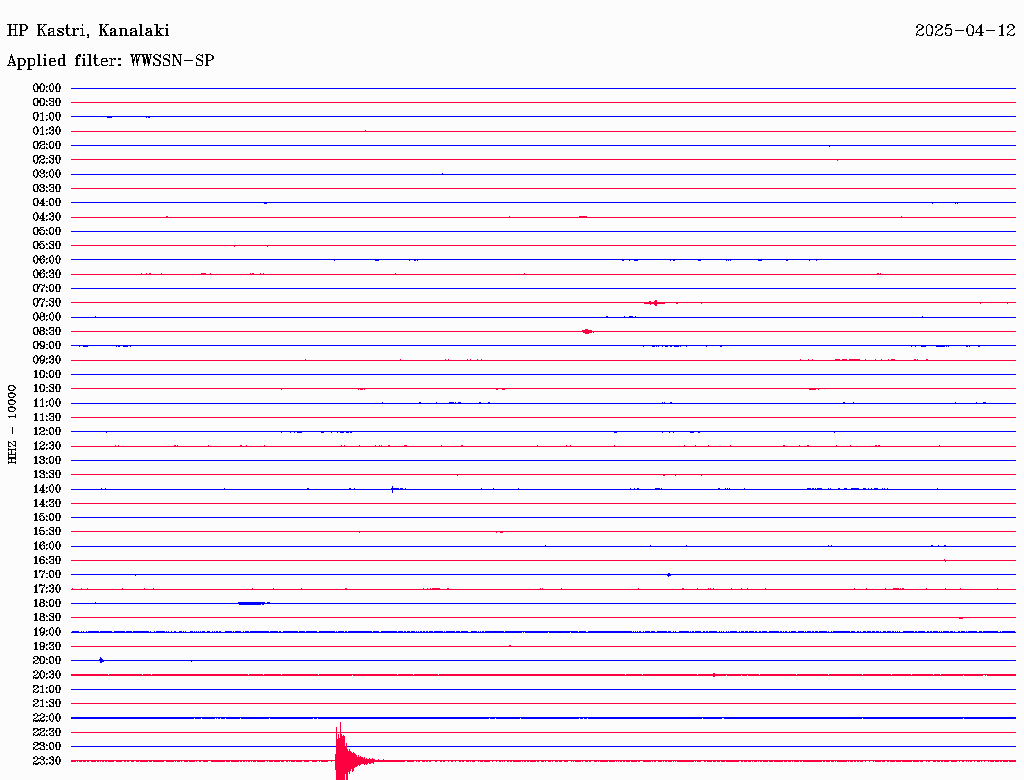This screenshot has width=1024, height=780.
Task: Click the blue dot event on 17:00 trace
Action: point(669,575)
